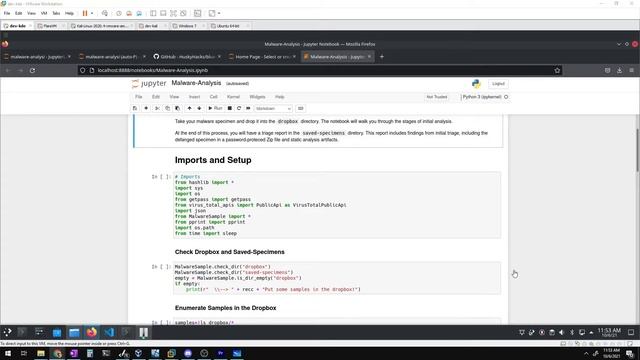
Task: Open Jupyter File menu
Action: coord(139,97)
